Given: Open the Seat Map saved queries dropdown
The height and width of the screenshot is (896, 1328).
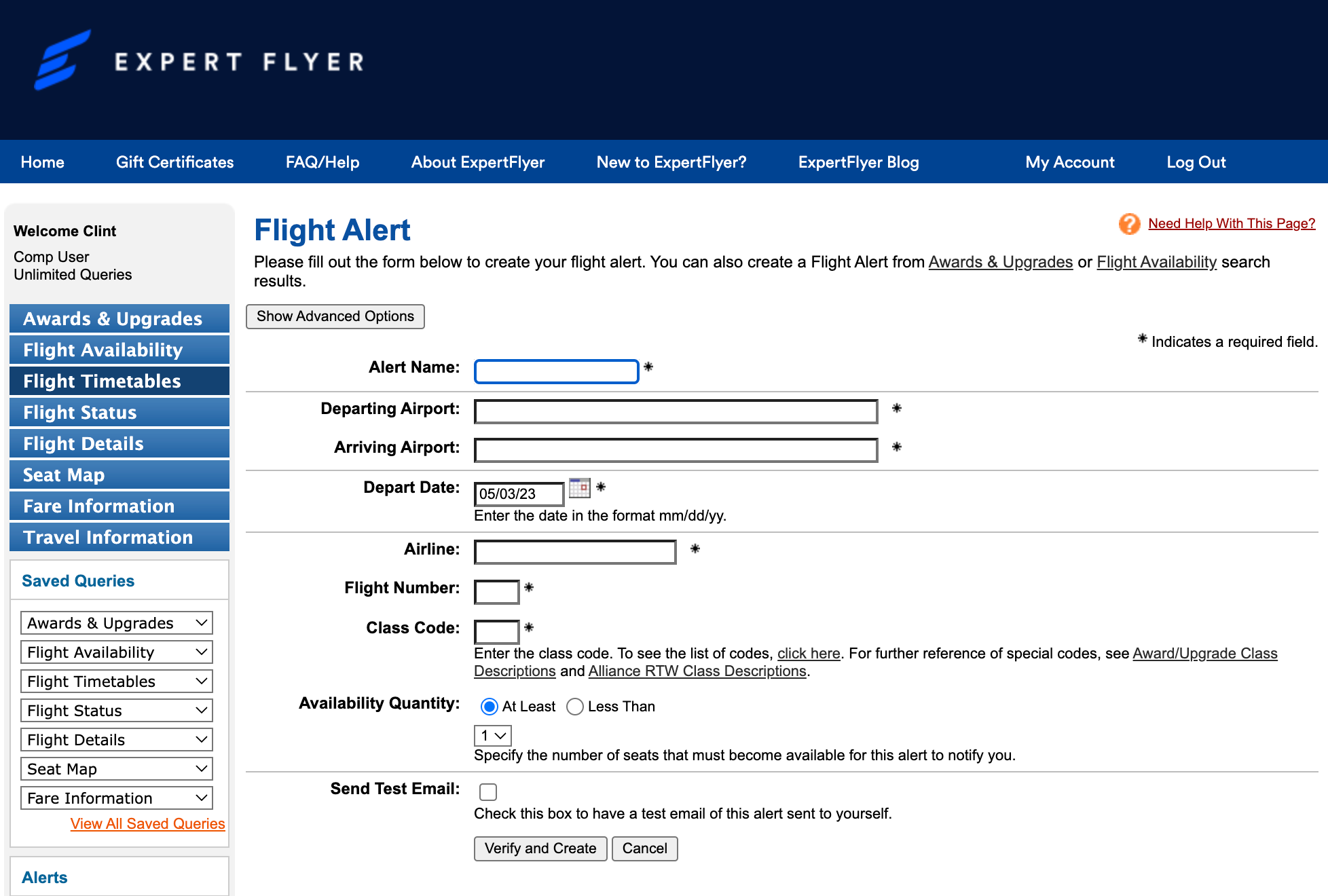Looking at the screenshot, I should (116, 768).
